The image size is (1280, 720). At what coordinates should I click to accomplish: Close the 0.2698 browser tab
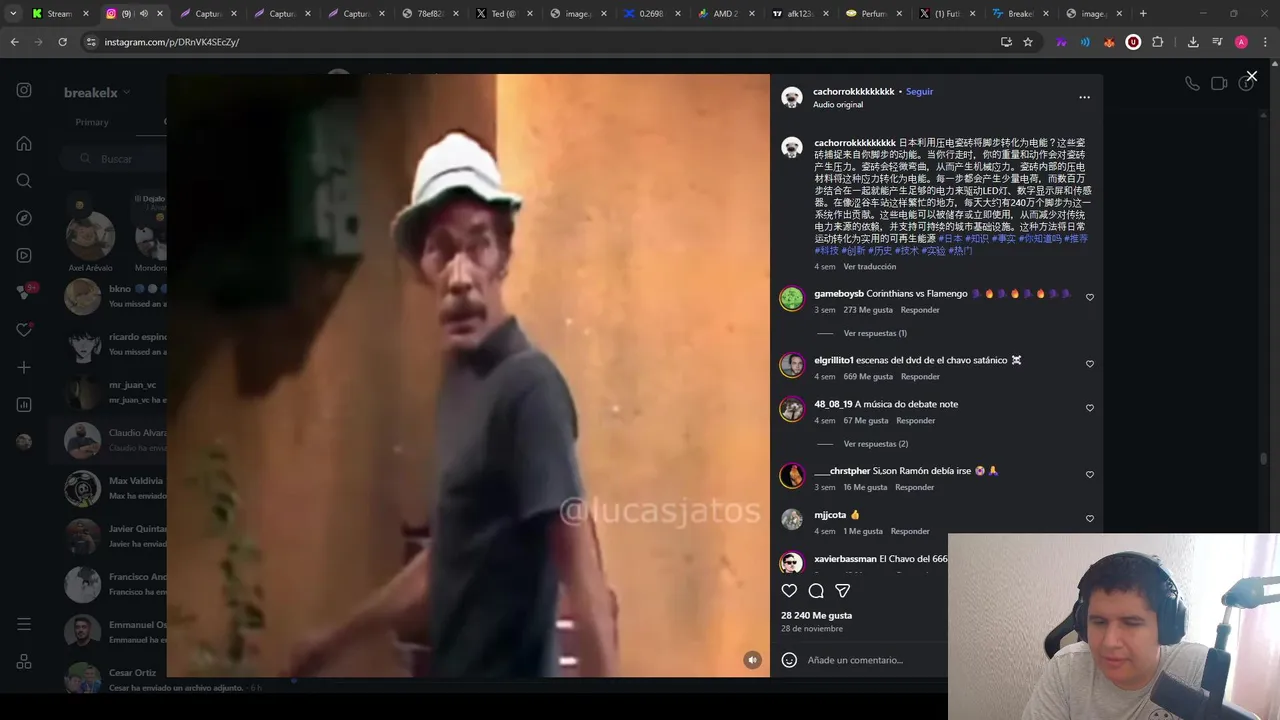tap(677, 14)
